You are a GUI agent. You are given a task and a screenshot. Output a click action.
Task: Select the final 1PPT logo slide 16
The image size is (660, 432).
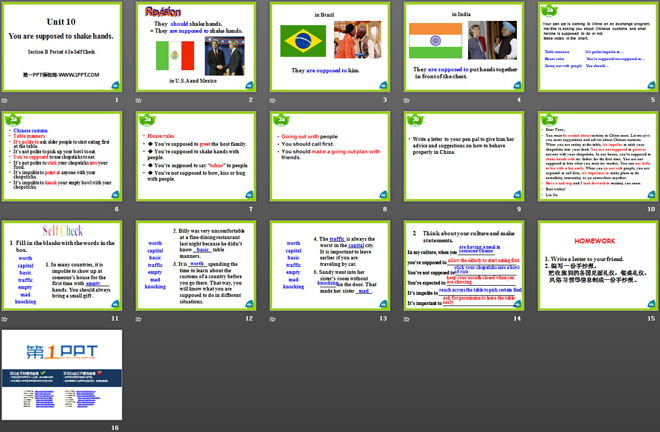coord(63,374)
